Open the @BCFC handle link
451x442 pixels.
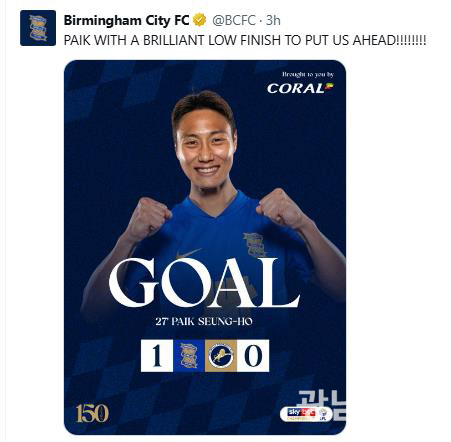click(x=234, y=21)
